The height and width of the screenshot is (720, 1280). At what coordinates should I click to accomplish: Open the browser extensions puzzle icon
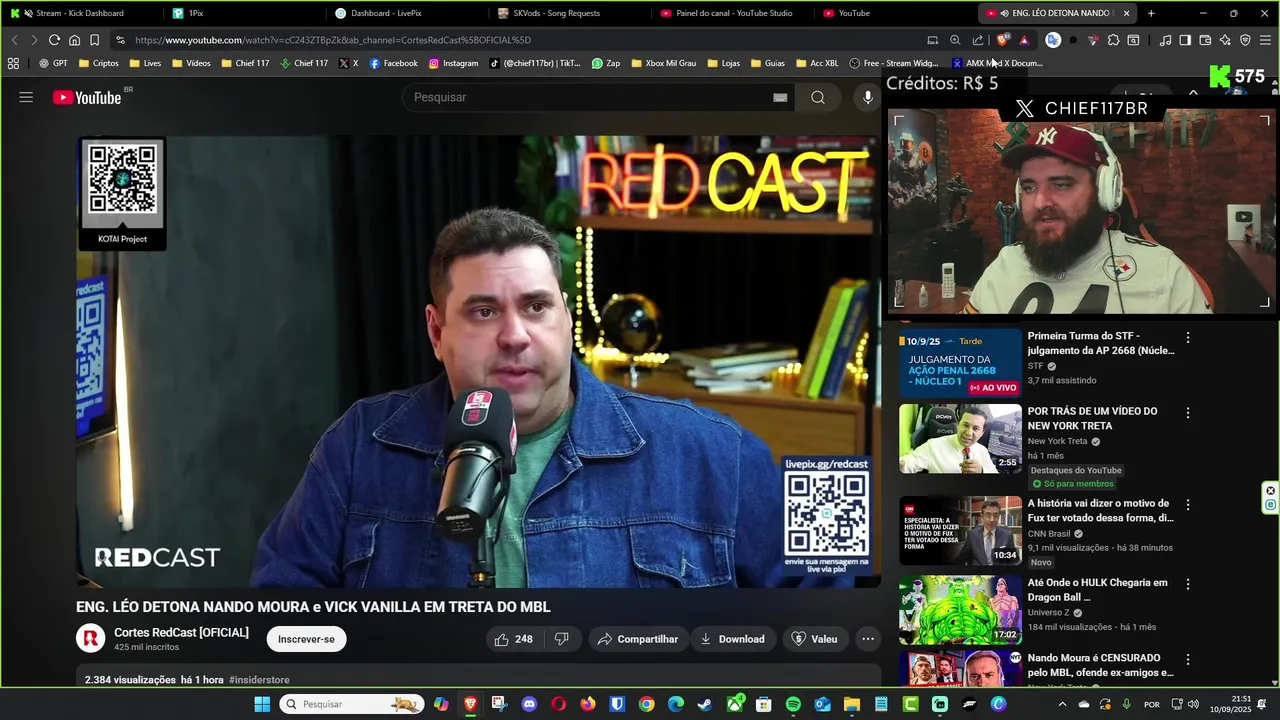(1113, 40)
